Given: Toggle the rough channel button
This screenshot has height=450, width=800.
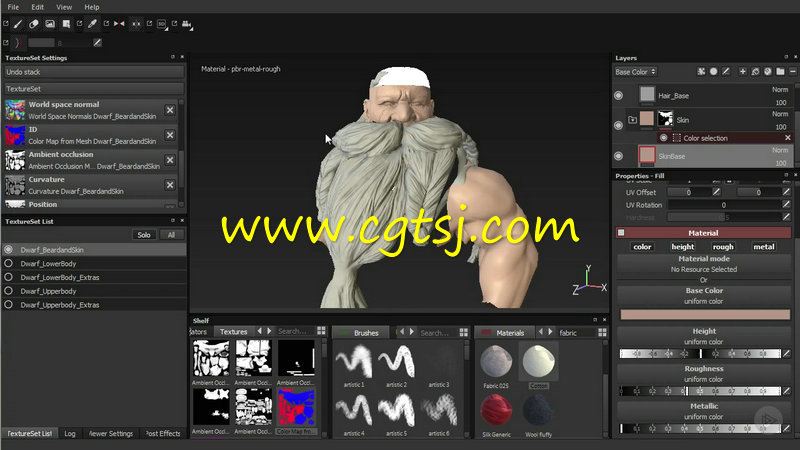Looking at the screenshot, I should click(x=723, y=246).
